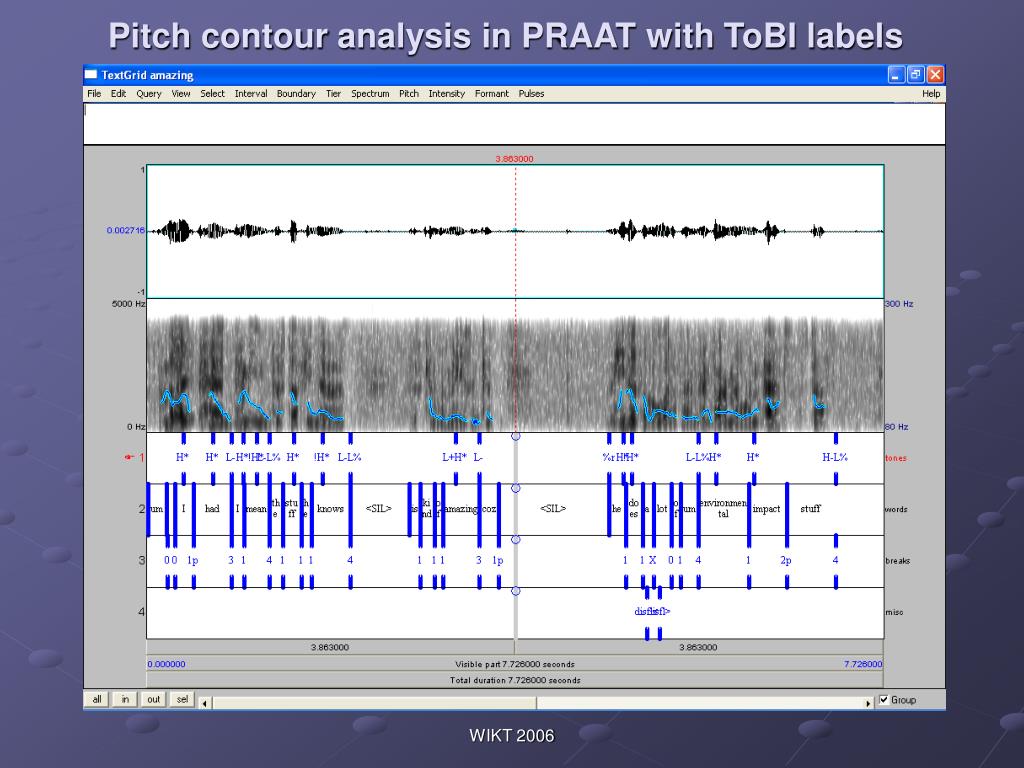Click the text entry field below menu bar
This screenshot has height=768, width=1024.
point(514,123)
